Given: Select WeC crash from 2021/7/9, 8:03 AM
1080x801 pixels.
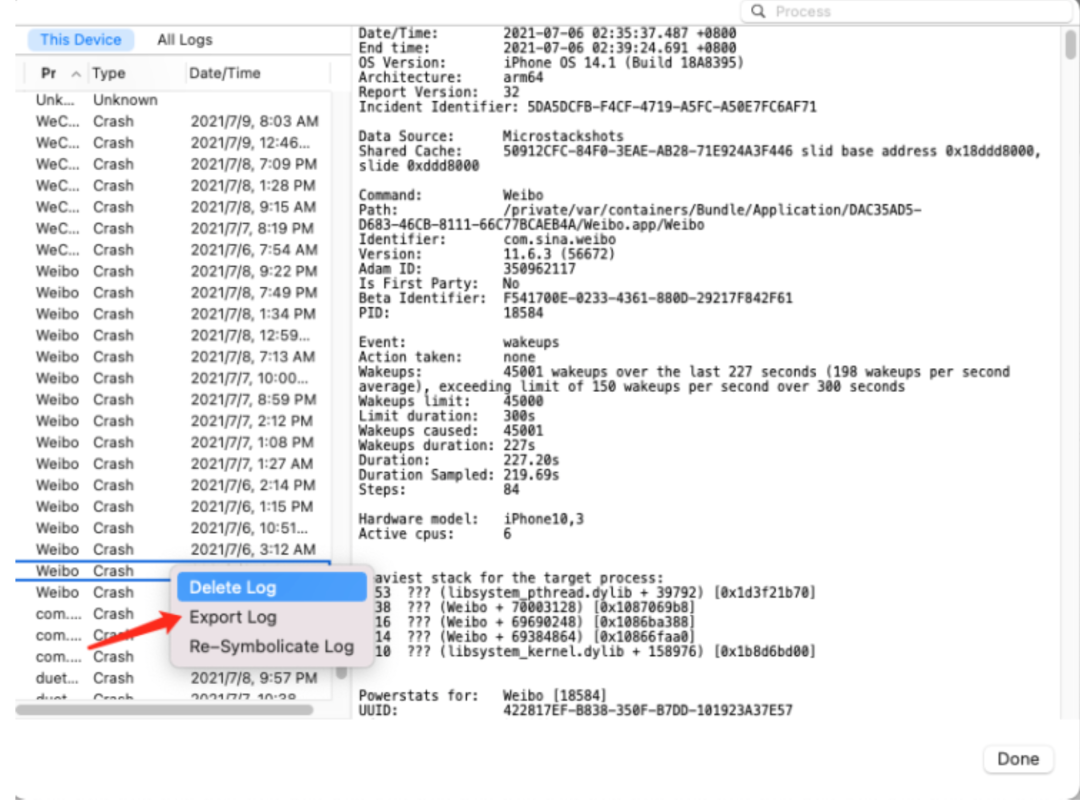Looking at the screenshot, I should 173,121.
